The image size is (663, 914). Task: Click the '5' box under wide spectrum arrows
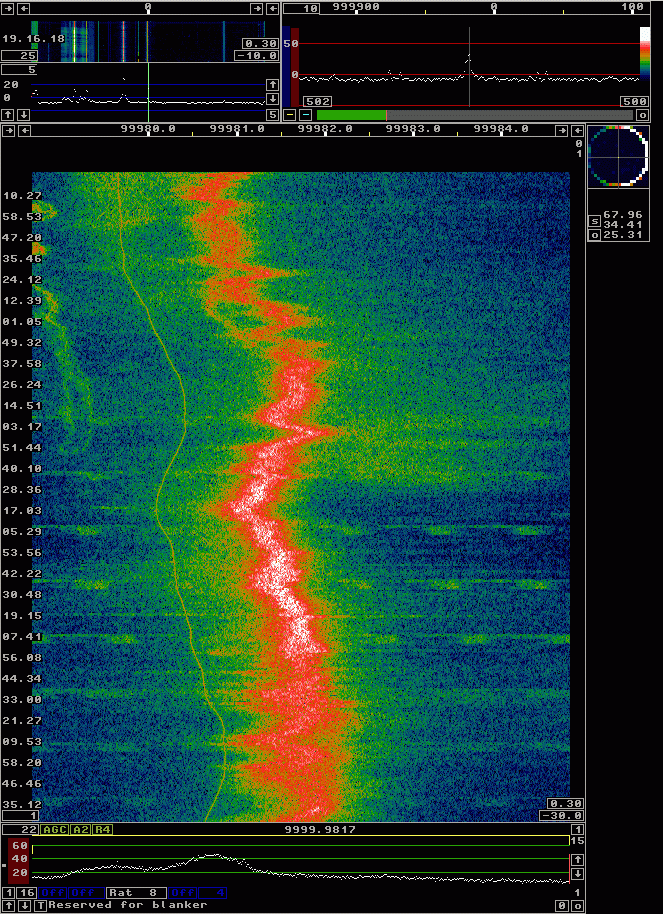pyautogui.click(x=272, y=114)
